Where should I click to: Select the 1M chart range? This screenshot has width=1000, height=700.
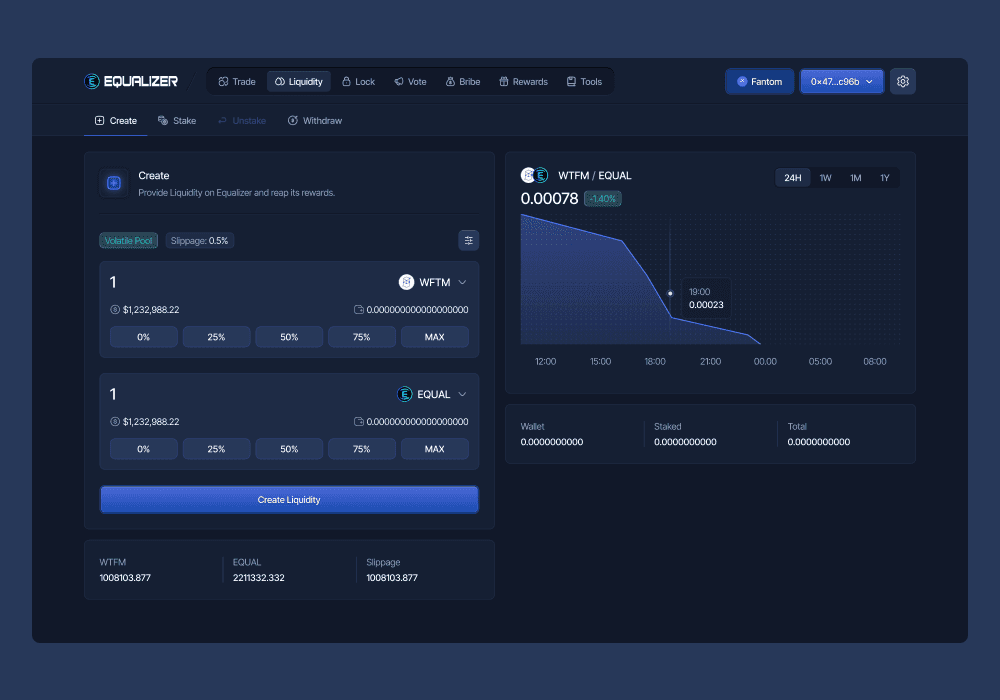856,178
